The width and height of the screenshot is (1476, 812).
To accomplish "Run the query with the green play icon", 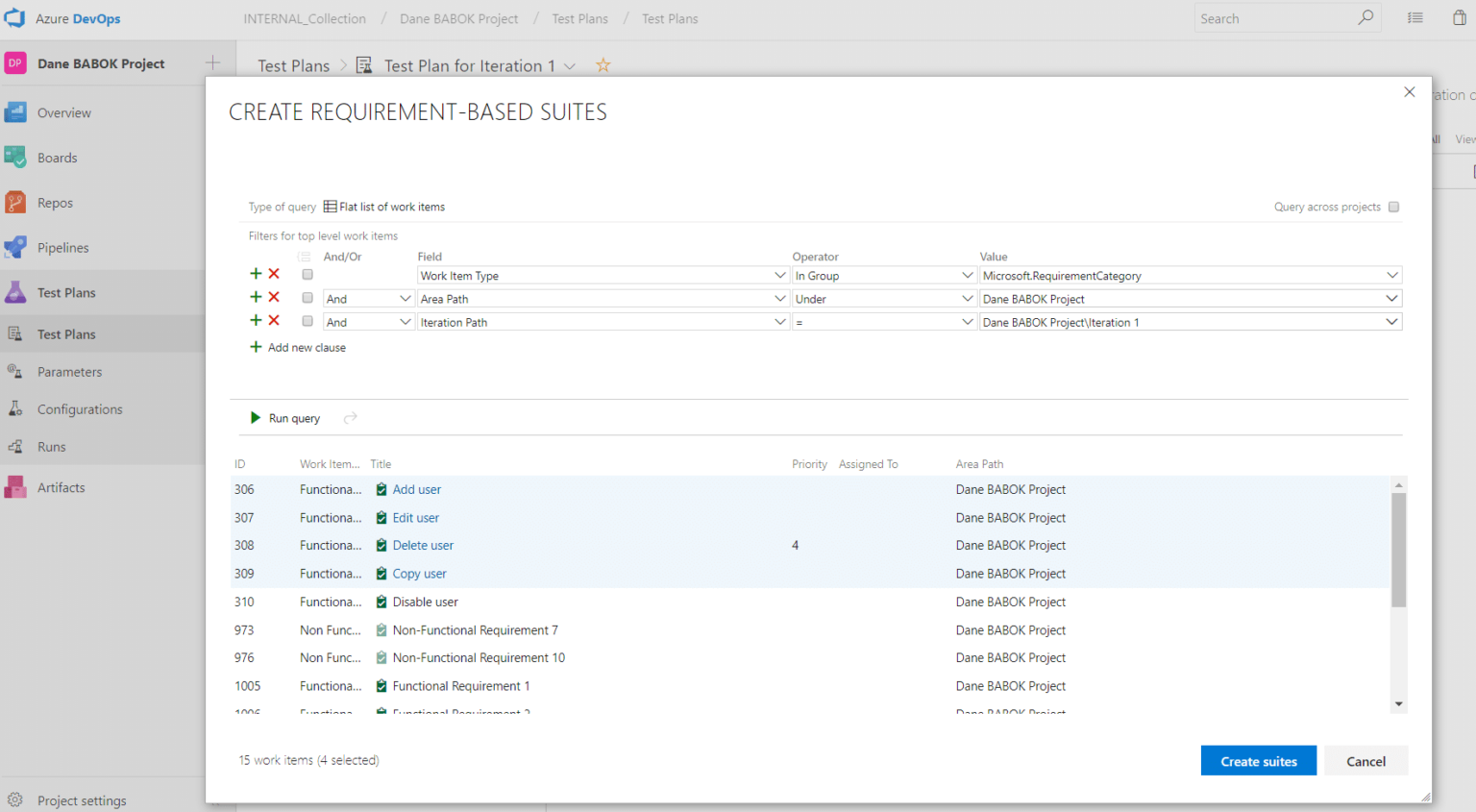I will point(285,417).
